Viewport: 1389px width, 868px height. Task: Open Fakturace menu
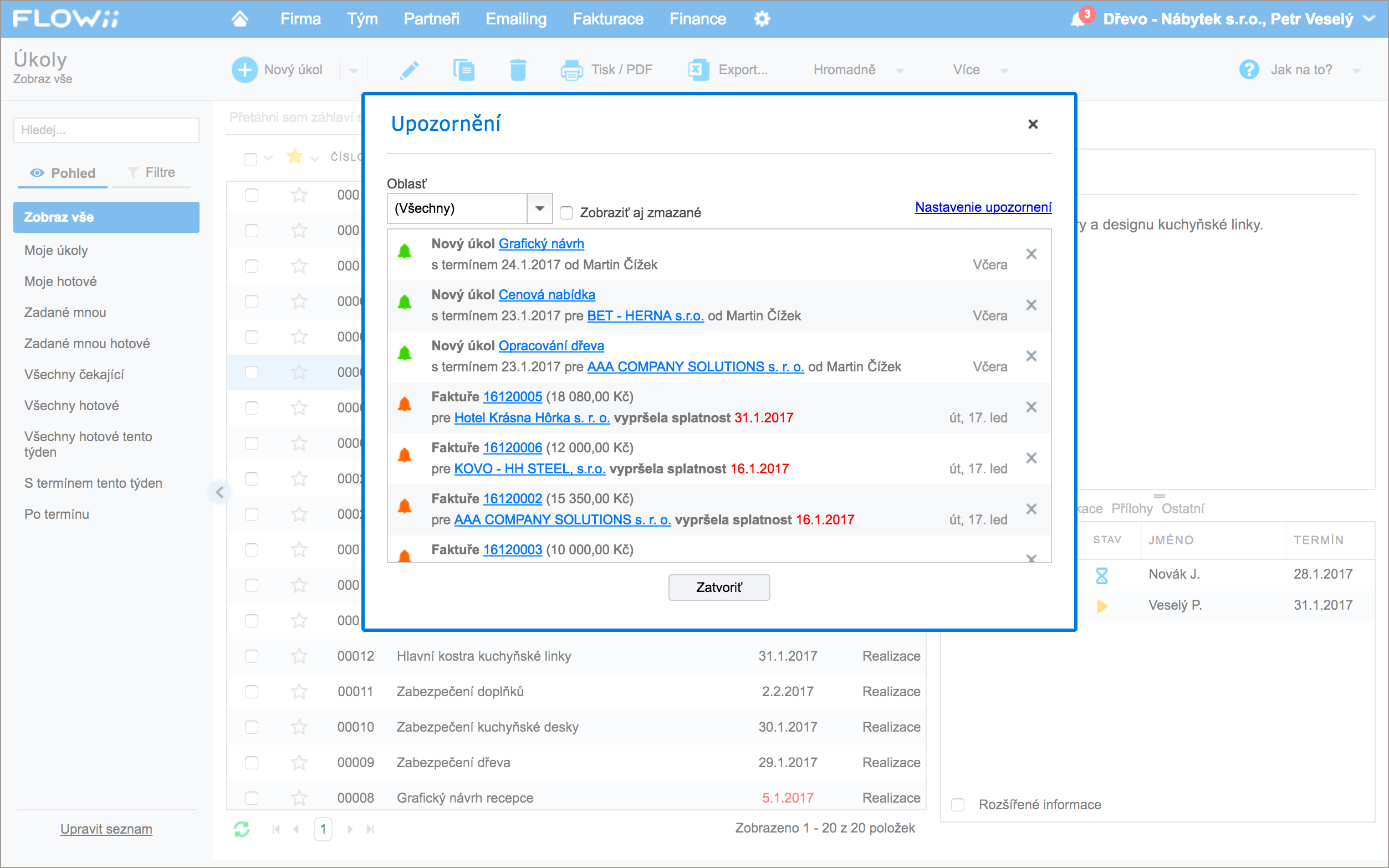608,19
